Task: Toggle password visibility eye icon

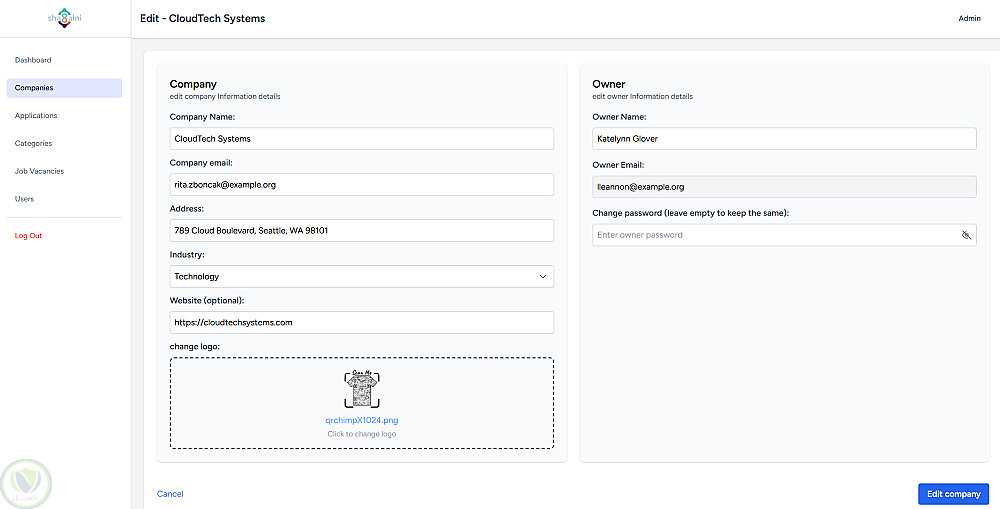Action: click(966, 235)
